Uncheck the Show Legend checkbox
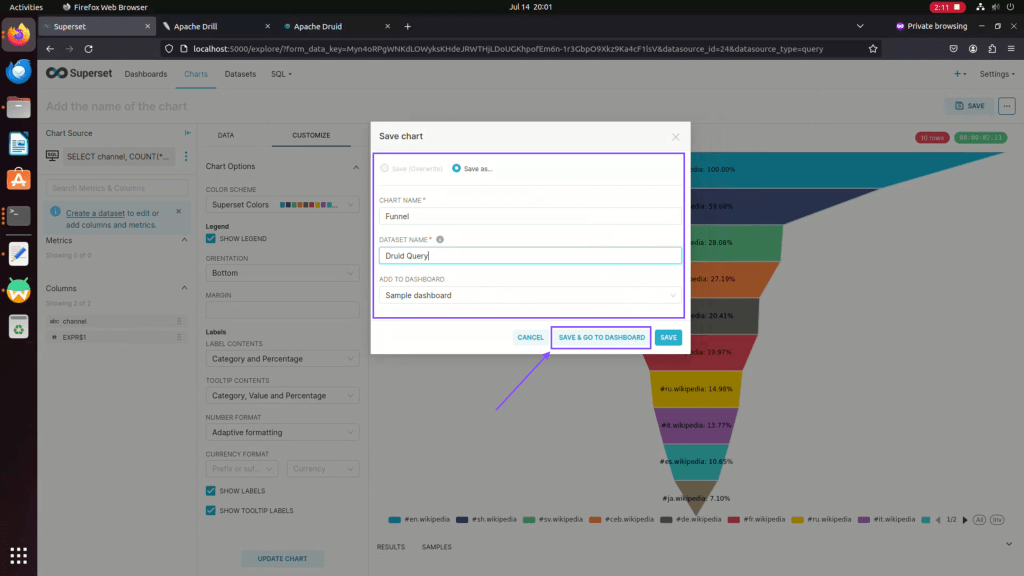Screen dimensions: 1024x576 coord(211,238)
